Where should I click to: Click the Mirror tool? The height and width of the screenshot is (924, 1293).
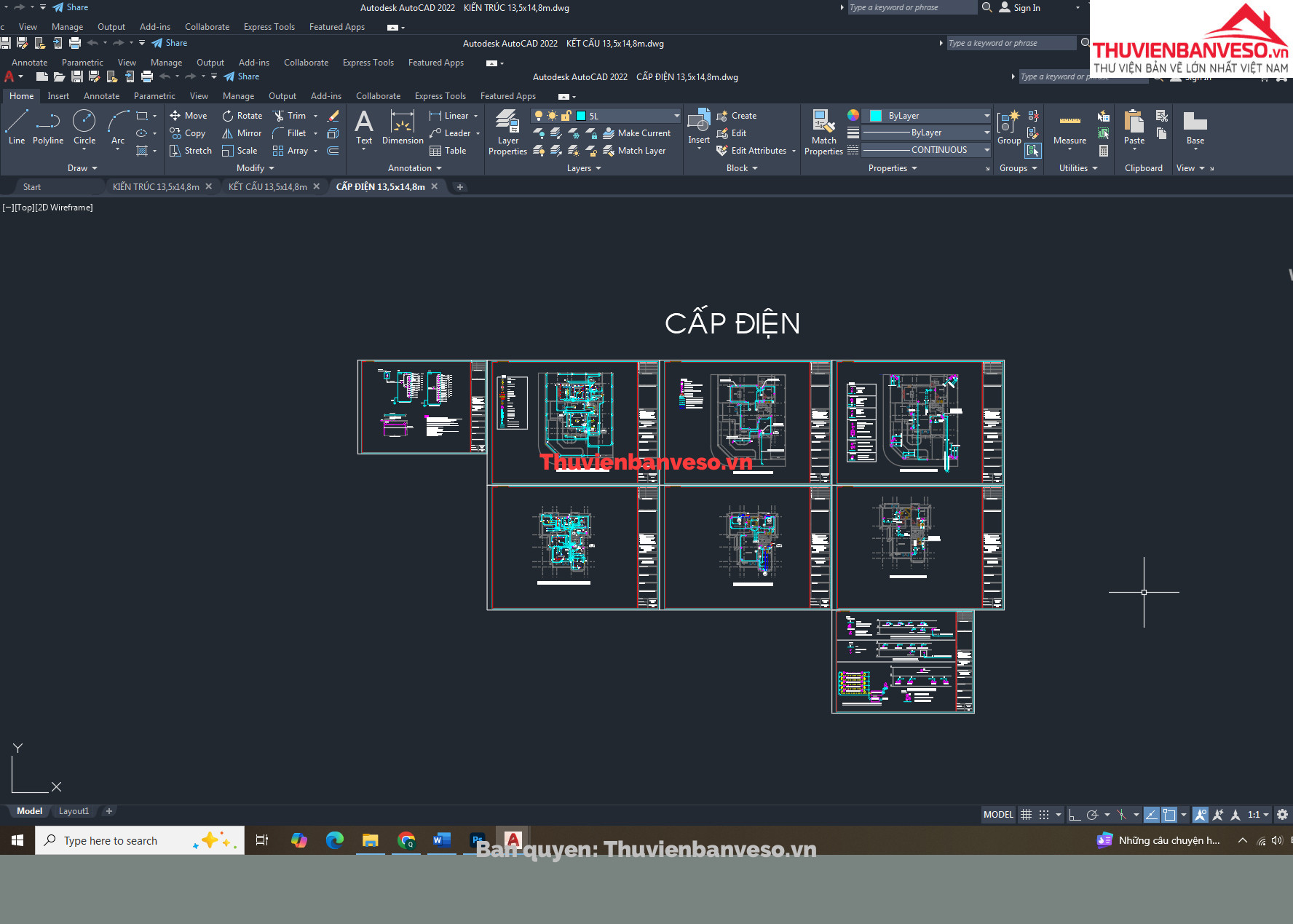click(242, 133)
